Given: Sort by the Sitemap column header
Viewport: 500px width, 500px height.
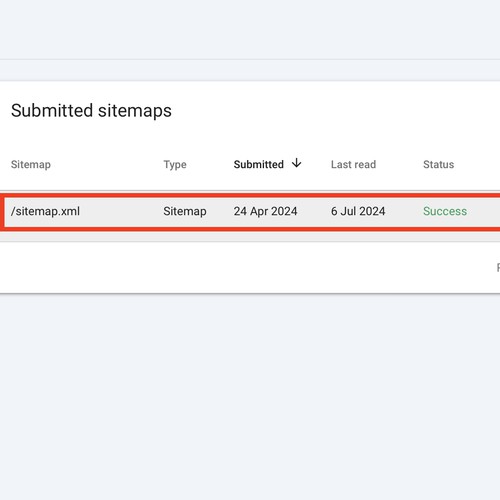Looking at the screenshot, I should (x=31, y=164).
